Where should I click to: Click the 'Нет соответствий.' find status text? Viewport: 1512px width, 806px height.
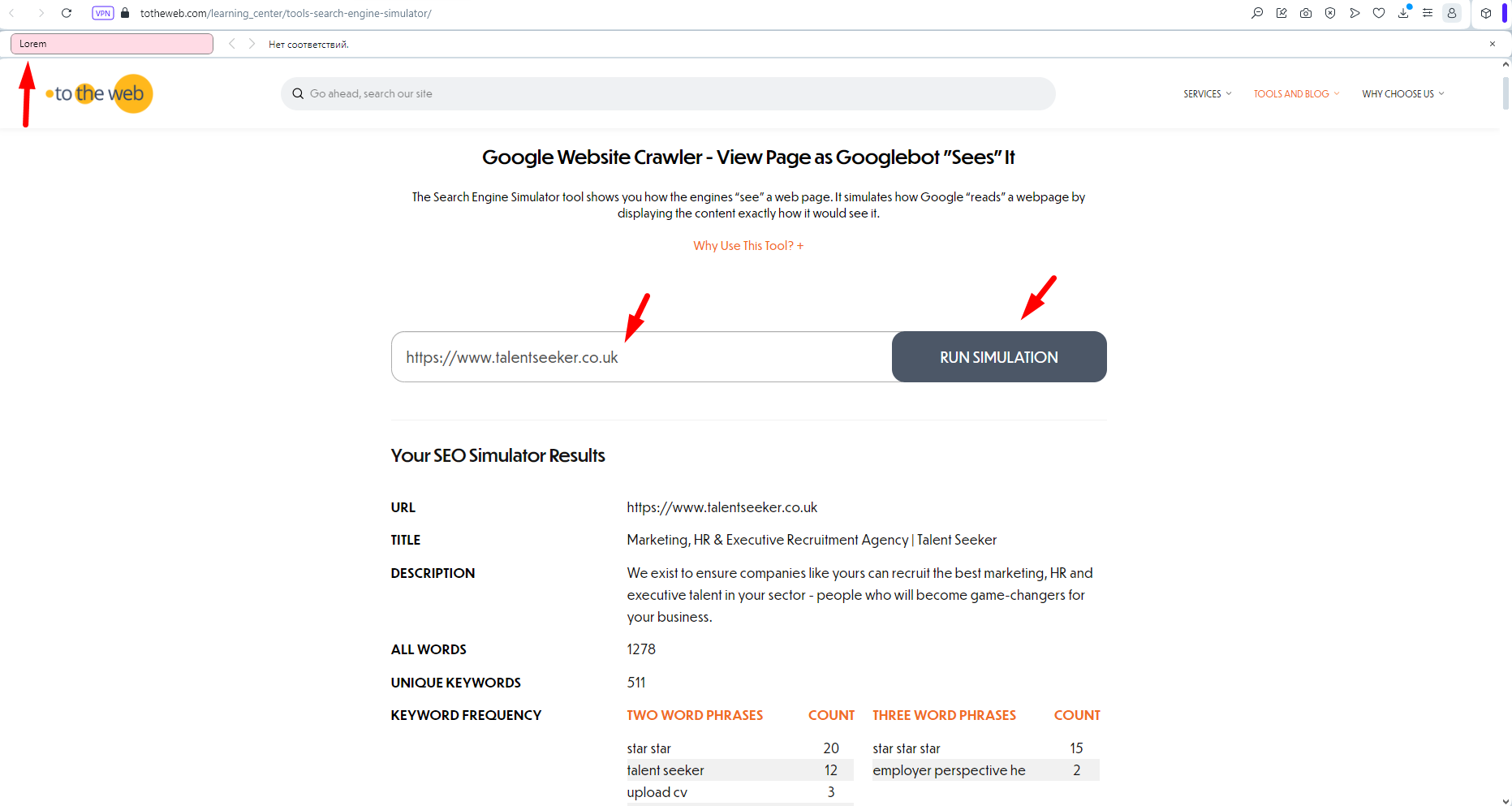308,45
